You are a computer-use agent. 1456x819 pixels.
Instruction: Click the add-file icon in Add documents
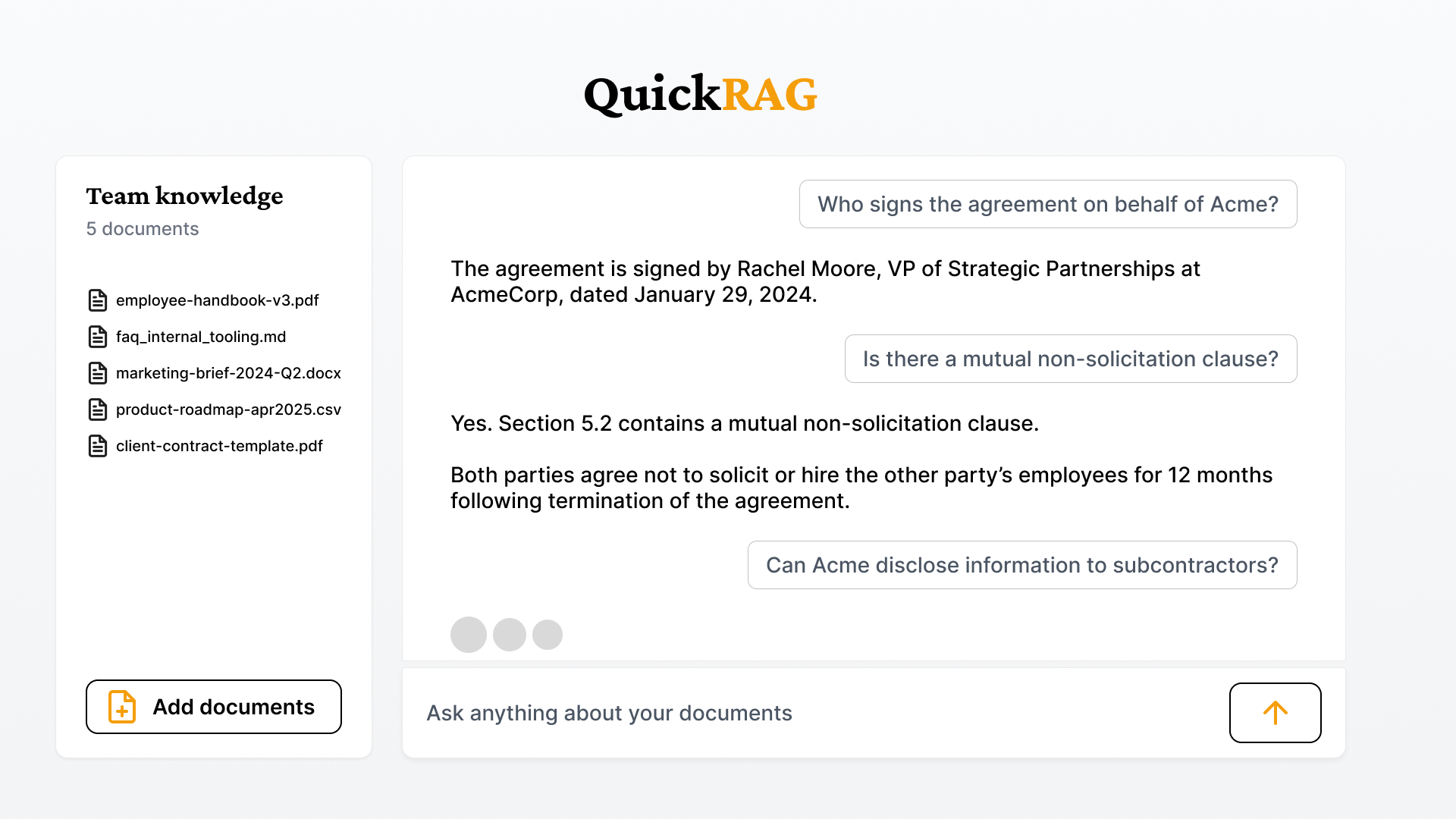tap(122, 707)
